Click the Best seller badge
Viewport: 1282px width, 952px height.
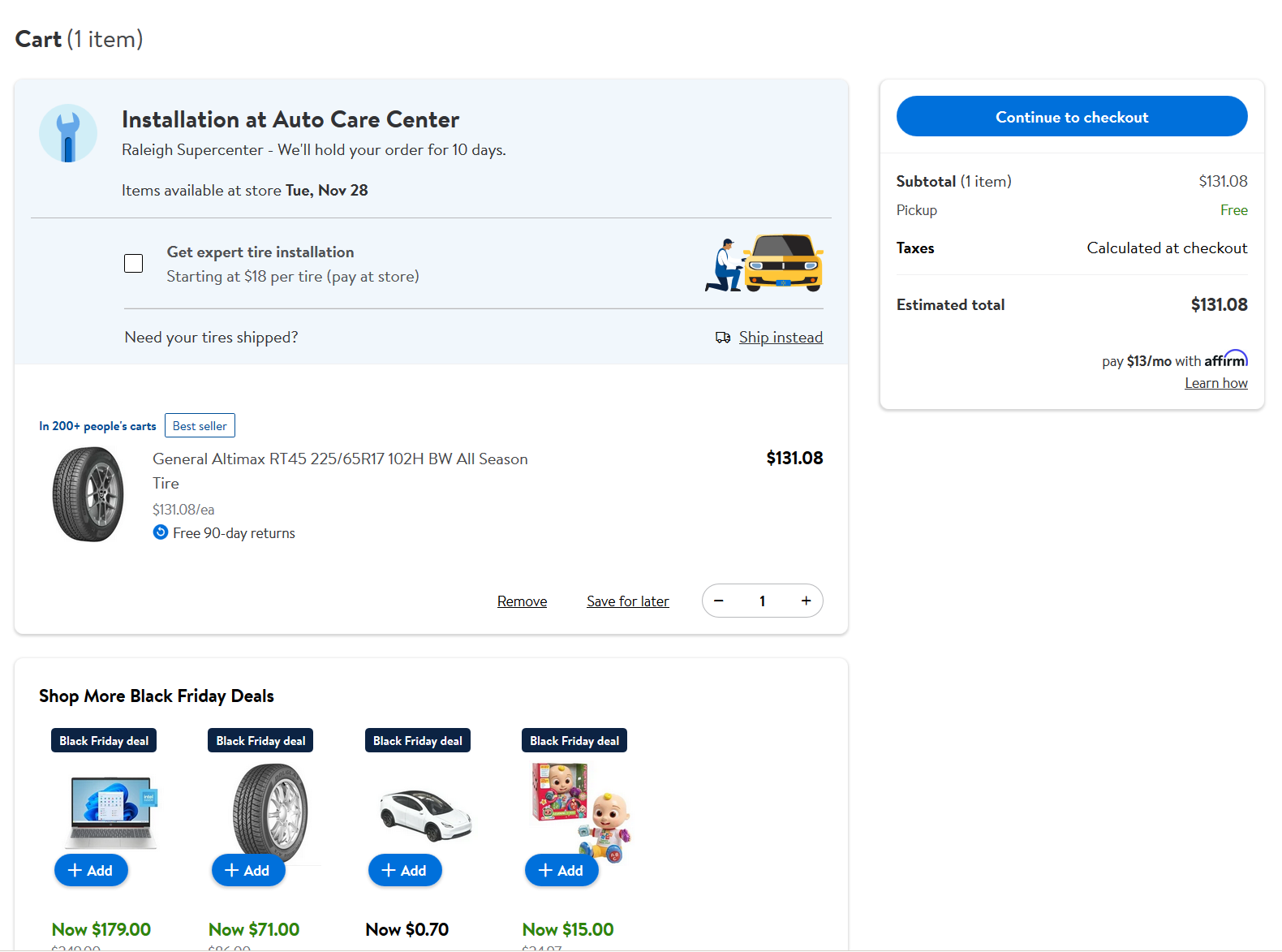pos(200,426)
